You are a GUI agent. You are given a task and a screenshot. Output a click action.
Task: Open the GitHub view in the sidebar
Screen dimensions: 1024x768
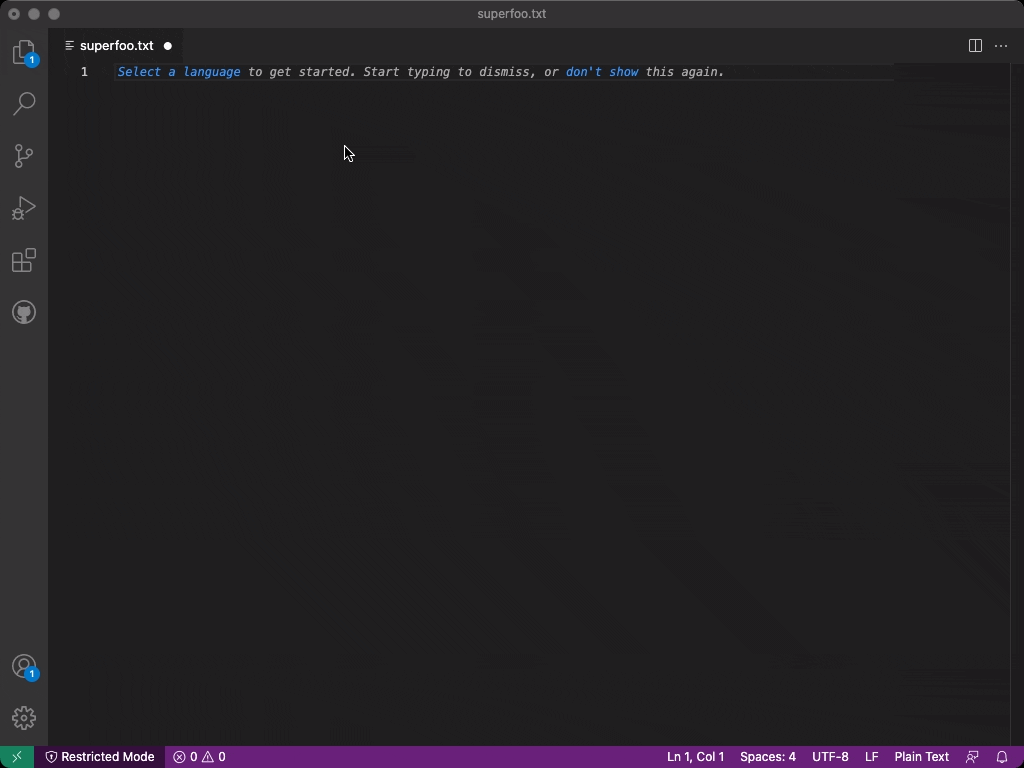pyautogui.click(x=24, y=312)
